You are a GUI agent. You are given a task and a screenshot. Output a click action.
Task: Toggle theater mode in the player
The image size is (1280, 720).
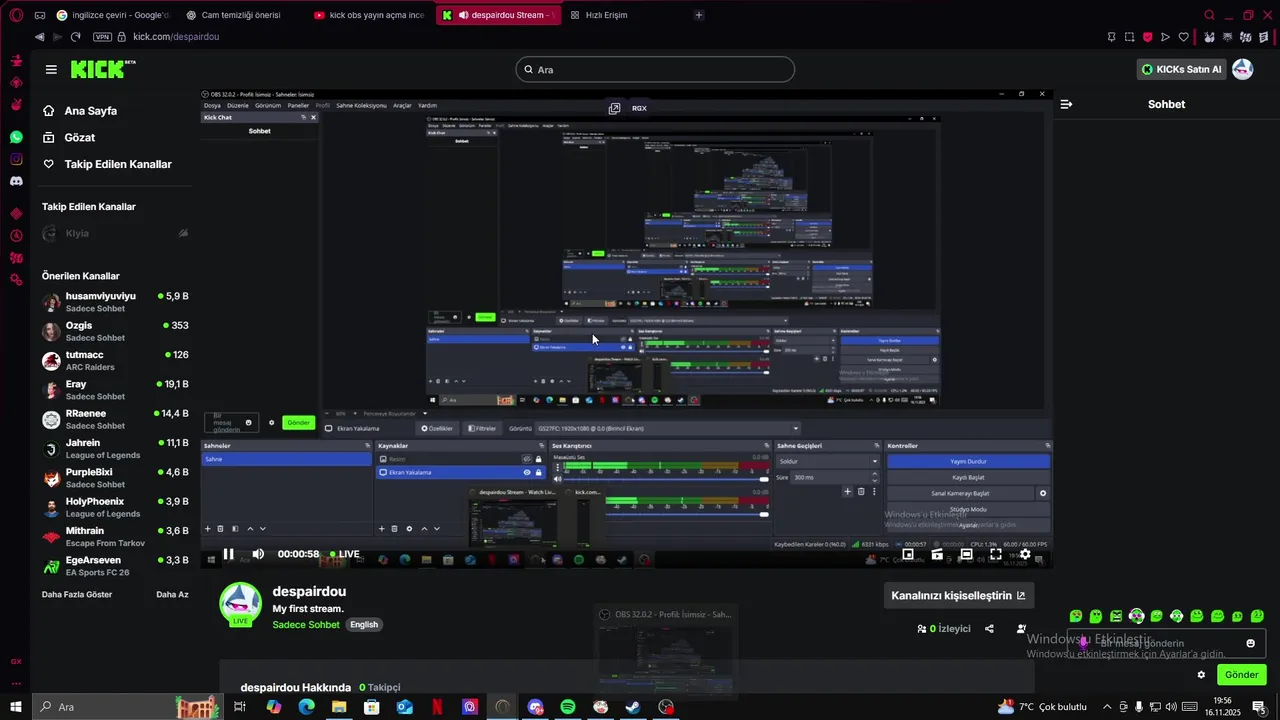[966, 554]
